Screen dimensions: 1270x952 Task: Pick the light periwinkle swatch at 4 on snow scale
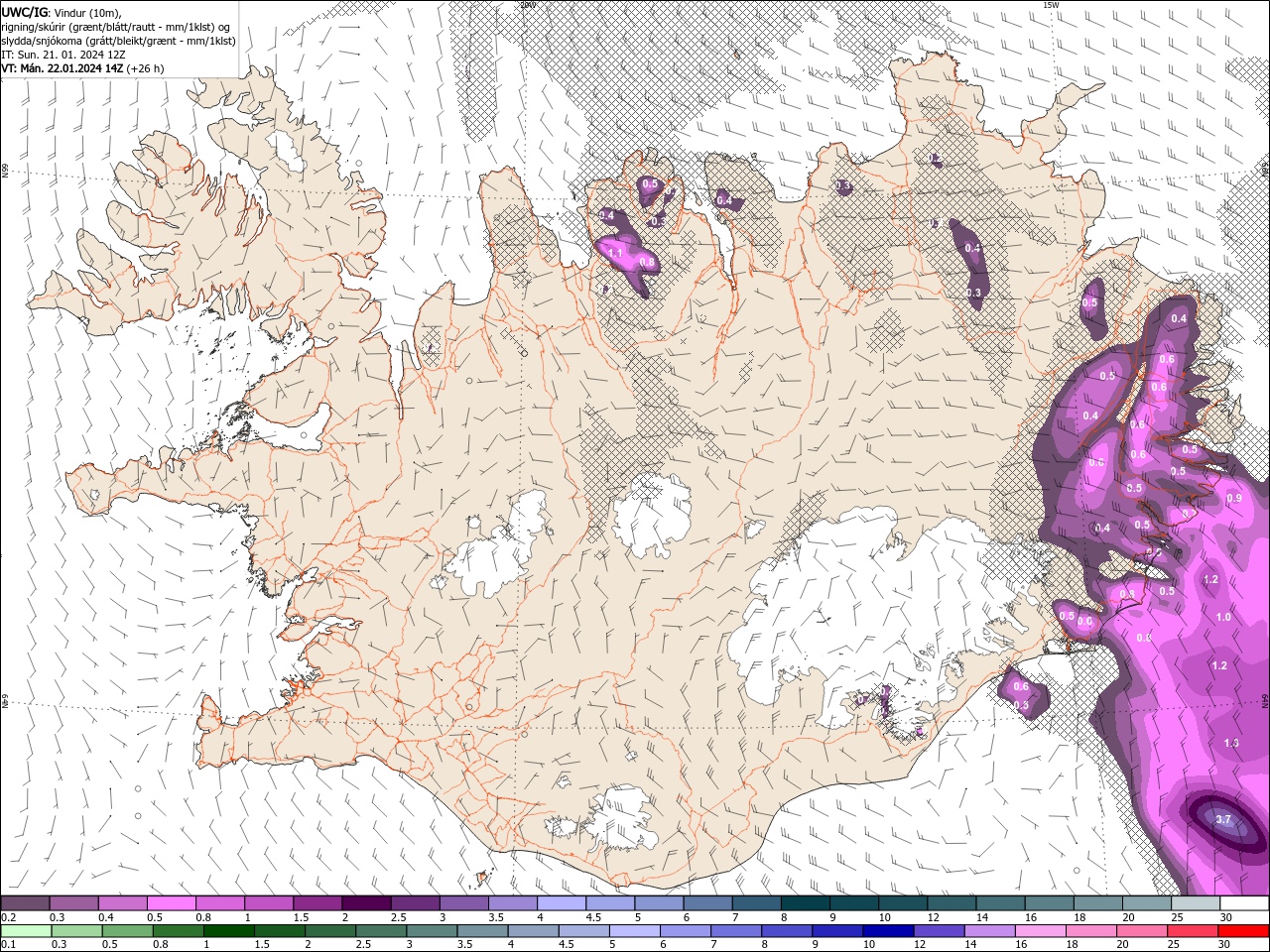point(562,903)
